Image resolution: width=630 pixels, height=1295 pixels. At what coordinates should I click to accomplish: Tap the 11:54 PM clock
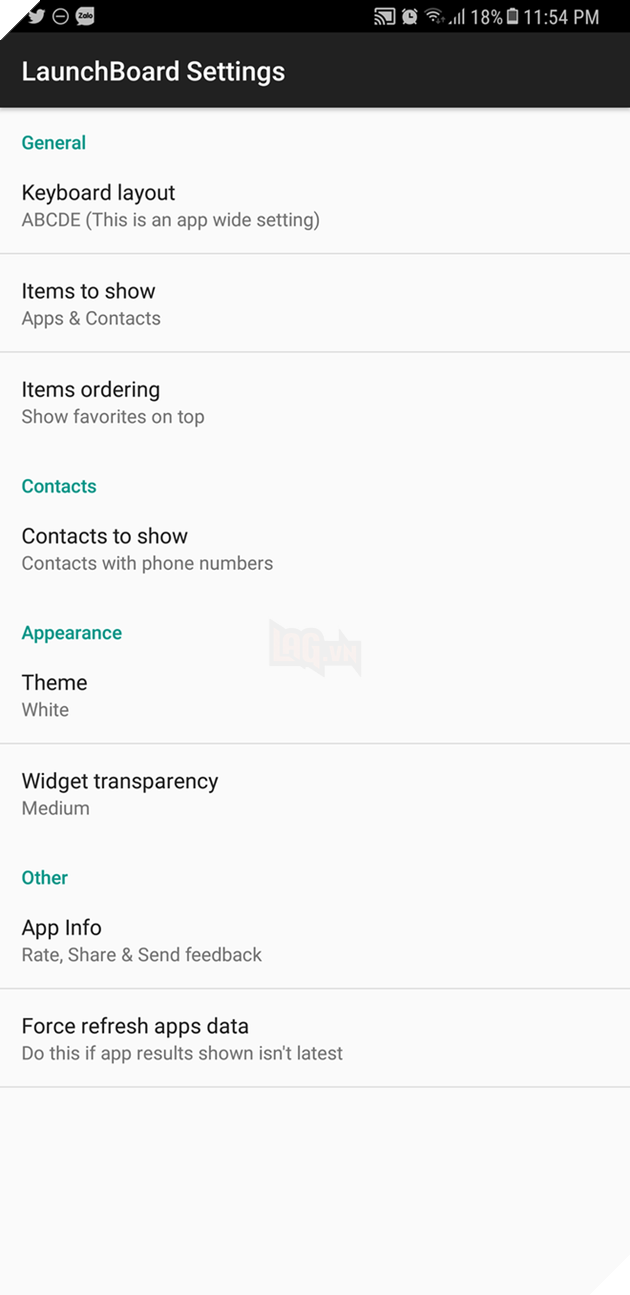[x=561, y=17]
